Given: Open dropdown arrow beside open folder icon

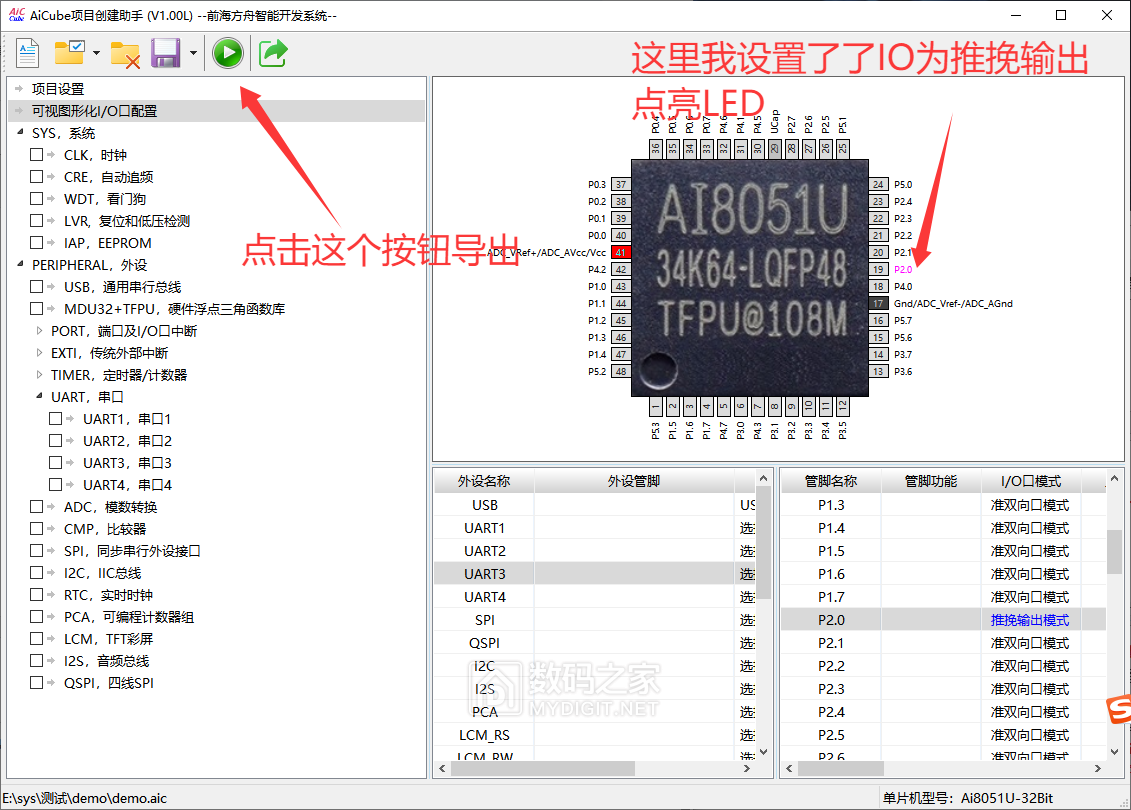Looking at the screenshot, I should click(96, 53).
